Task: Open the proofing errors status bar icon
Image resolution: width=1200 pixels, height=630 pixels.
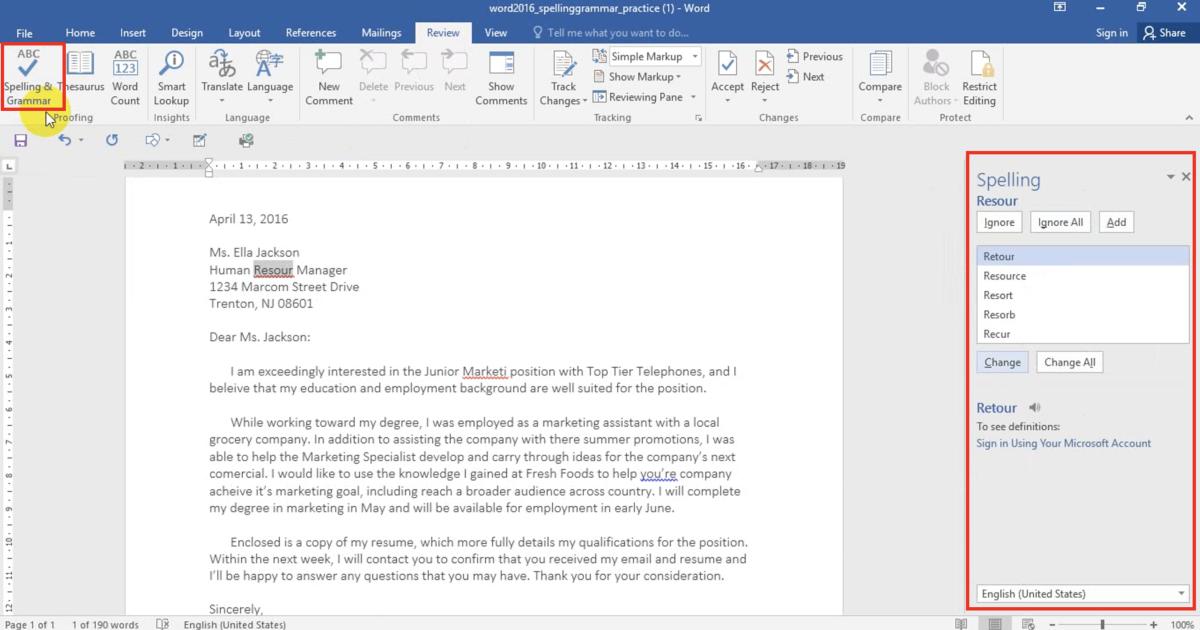Action: [163, 624]
